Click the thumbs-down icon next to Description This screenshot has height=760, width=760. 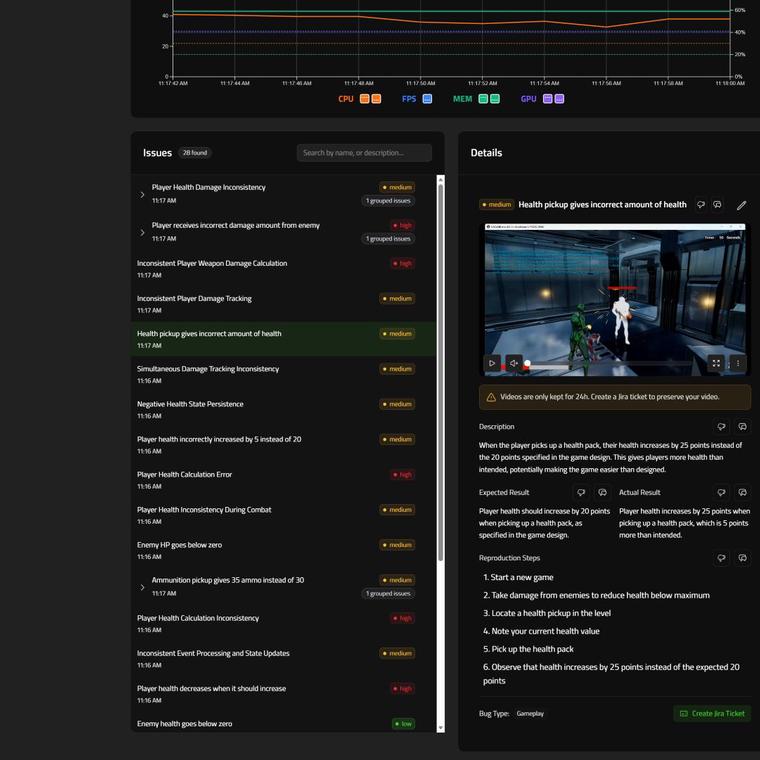tap(721, 427)
